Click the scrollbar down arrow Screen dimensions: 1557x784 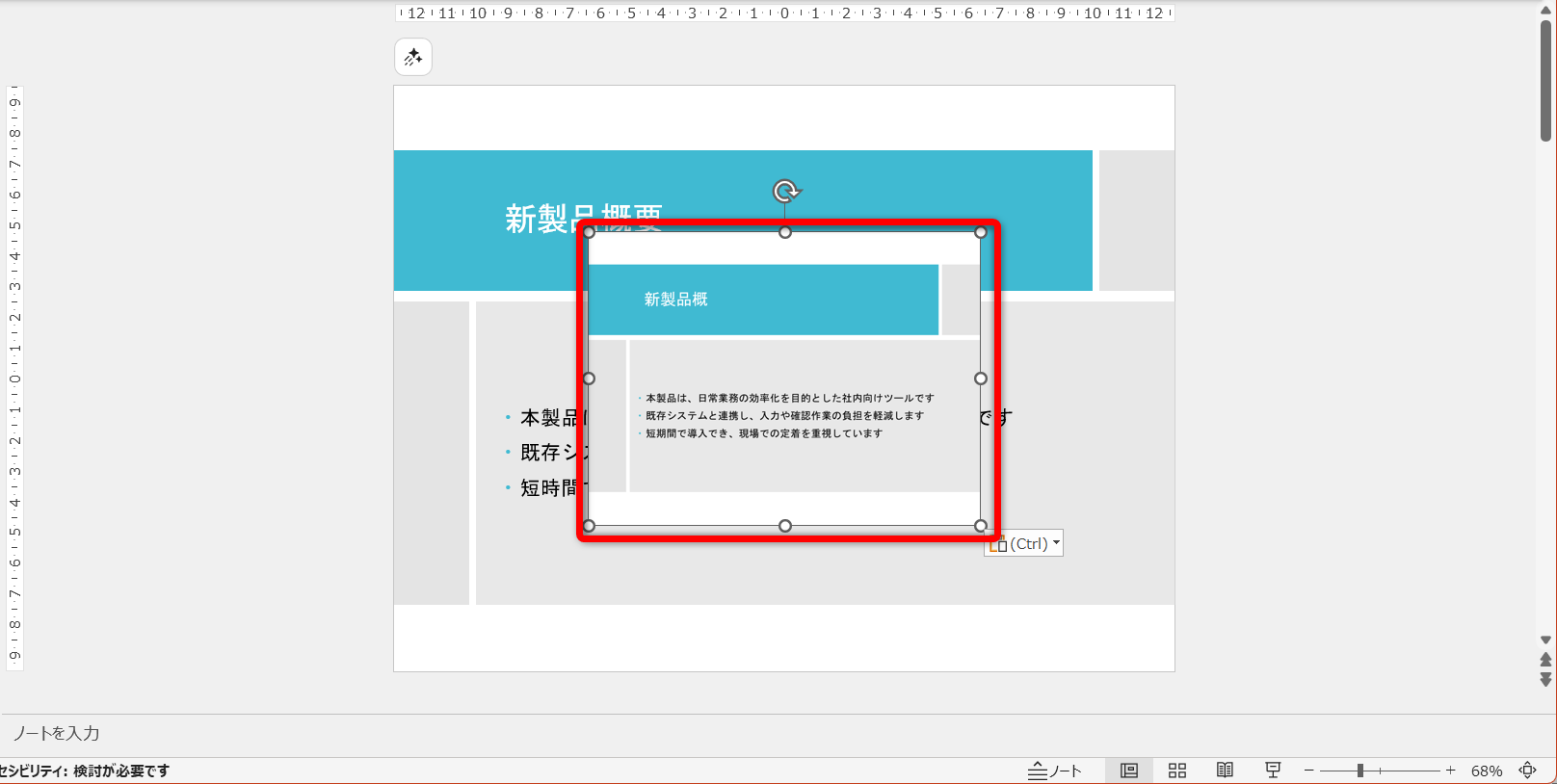tap(1545, 640)
